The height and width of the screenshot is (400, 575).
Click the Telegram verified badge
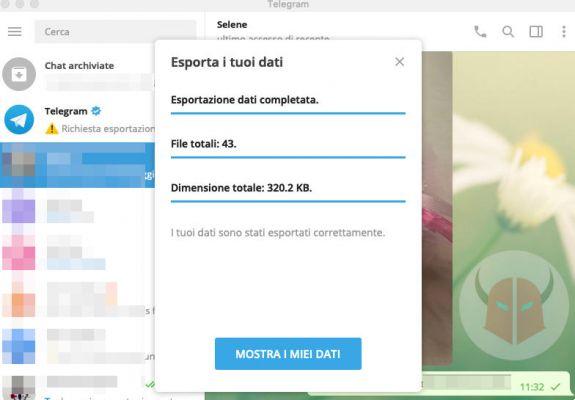click(96, 111)
